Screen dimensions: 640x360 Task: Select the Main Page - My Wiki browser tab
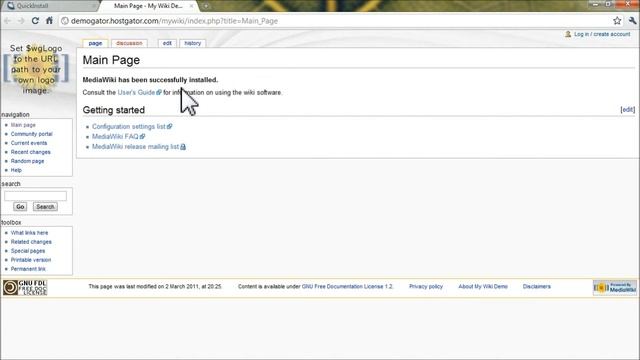coord(148,6)
